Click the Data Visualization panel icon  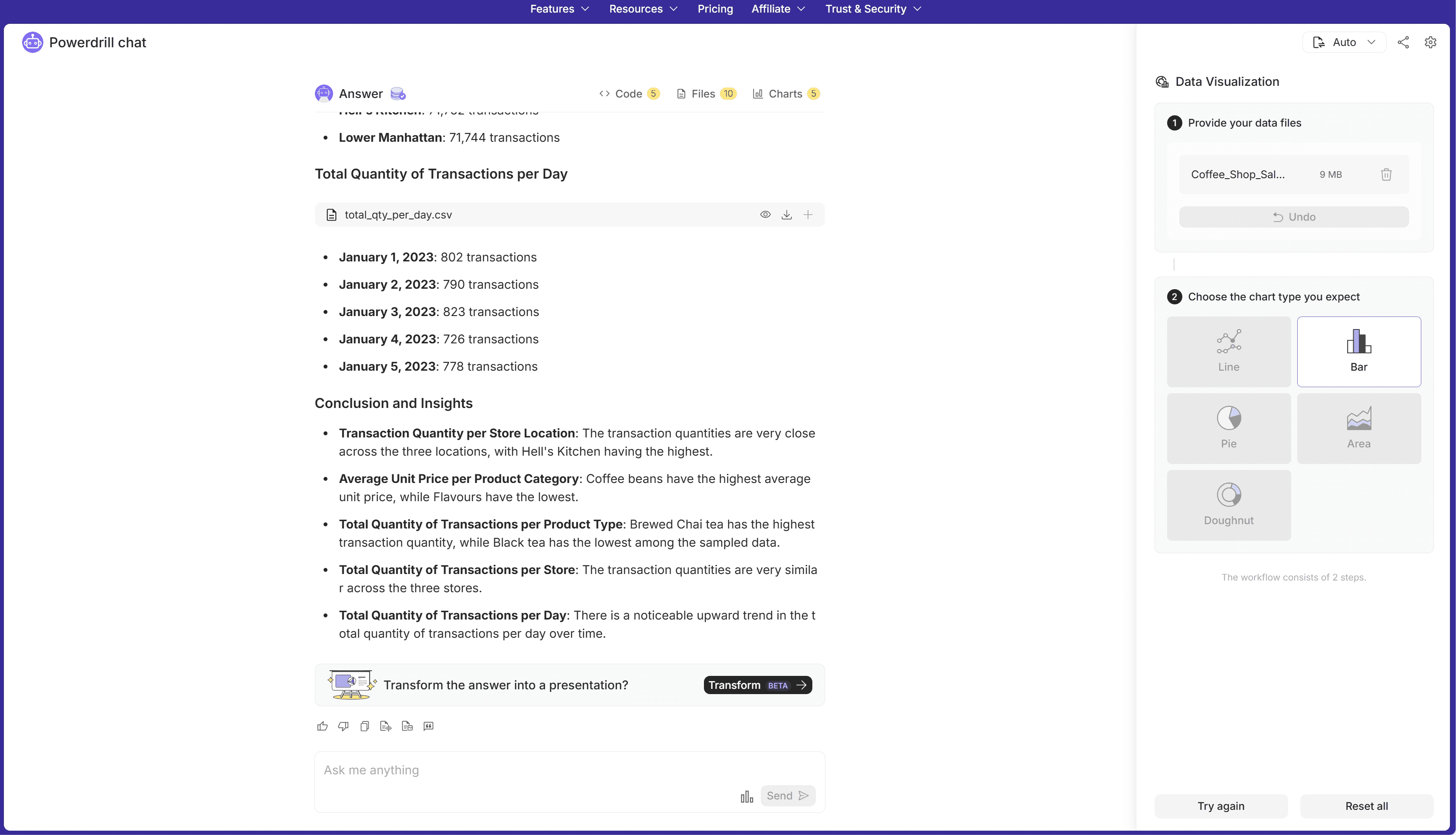point(1162,82)
